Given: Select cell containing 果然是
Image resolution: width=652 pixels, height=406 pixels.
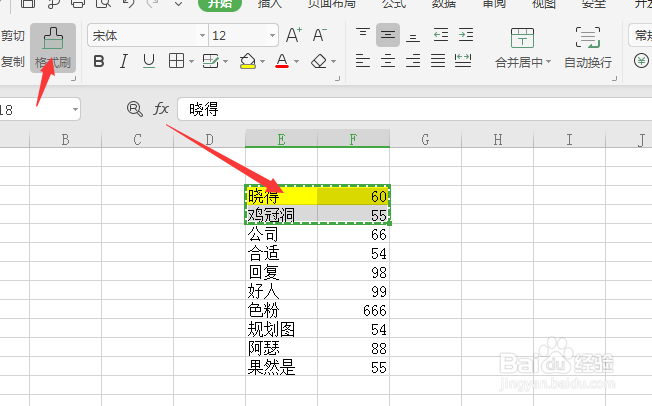Looking at the screenshot, I should [x=282, y=367].
